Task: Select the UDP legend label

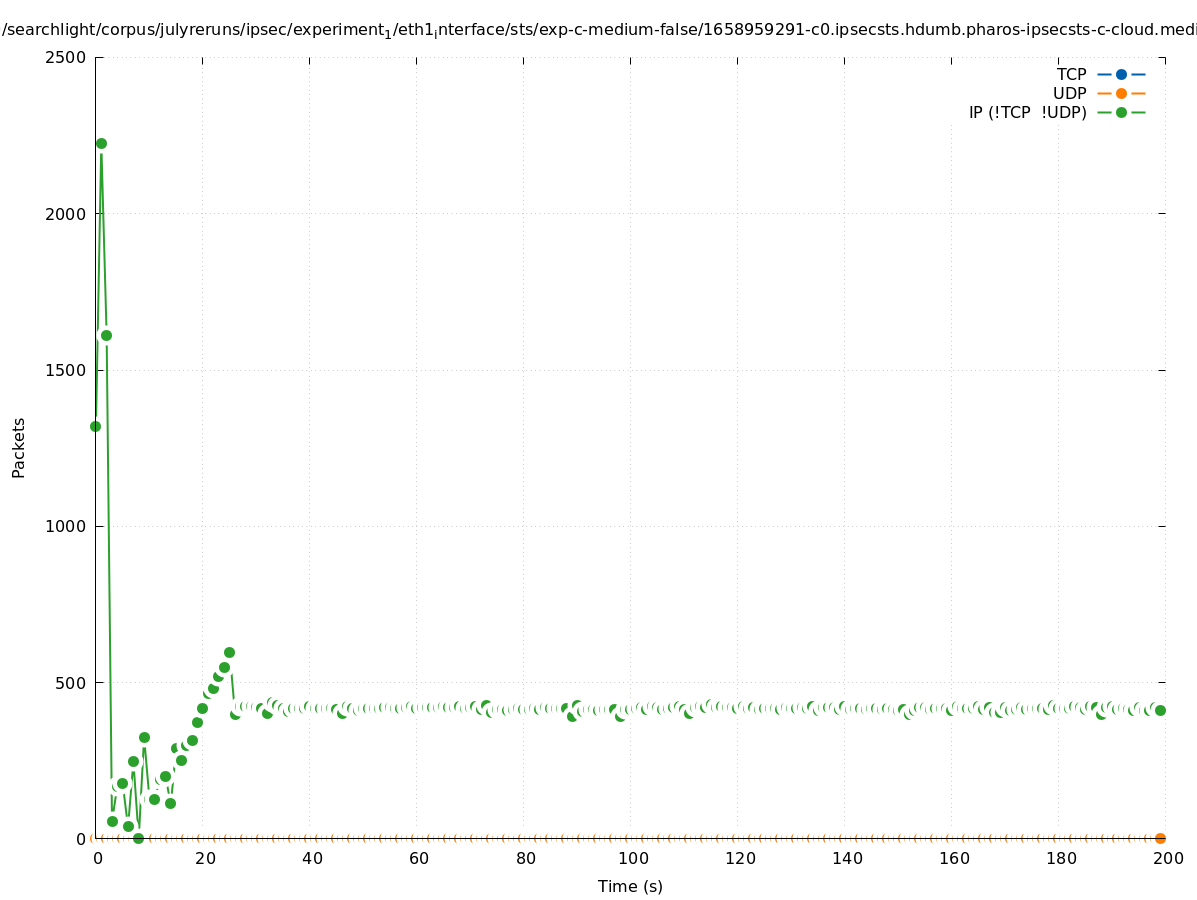Action: [x=1069, y=93]
